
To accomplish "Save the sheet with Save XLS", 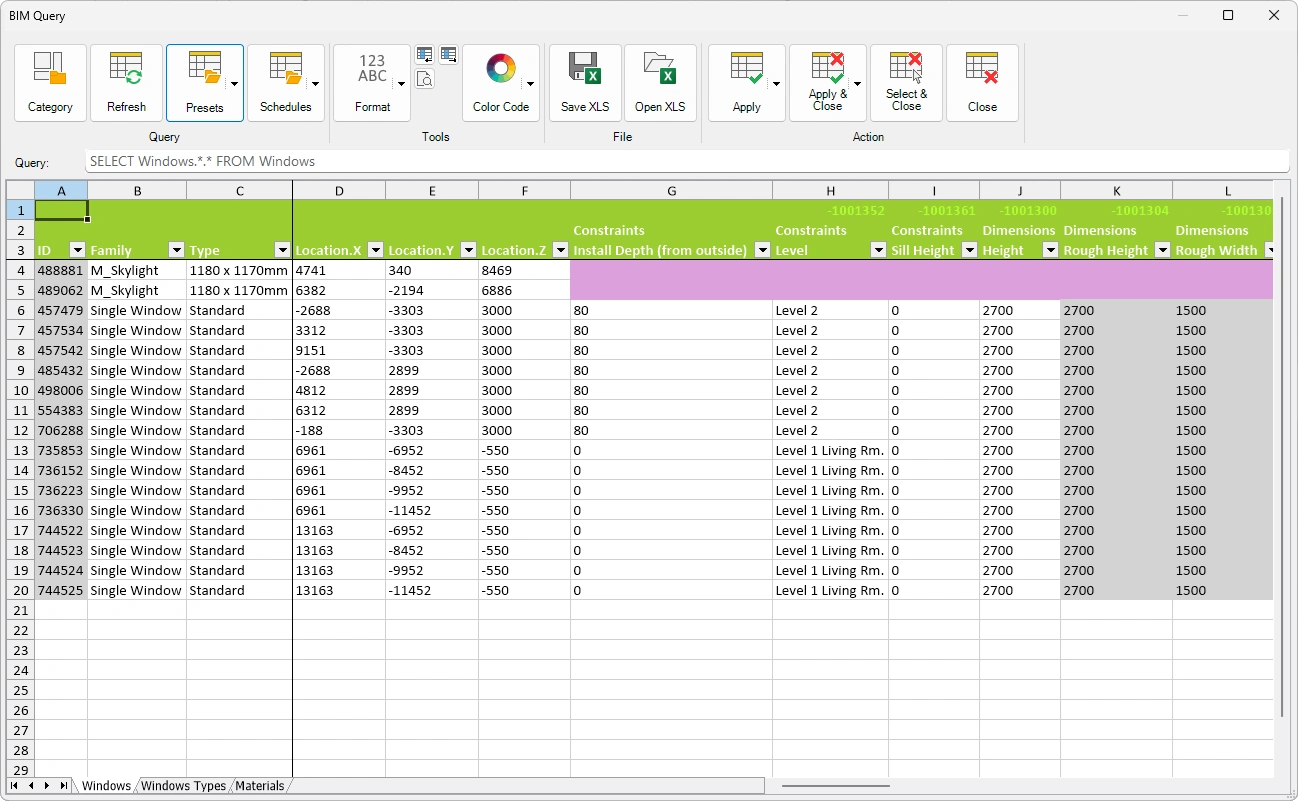I will tap(585, 83).
